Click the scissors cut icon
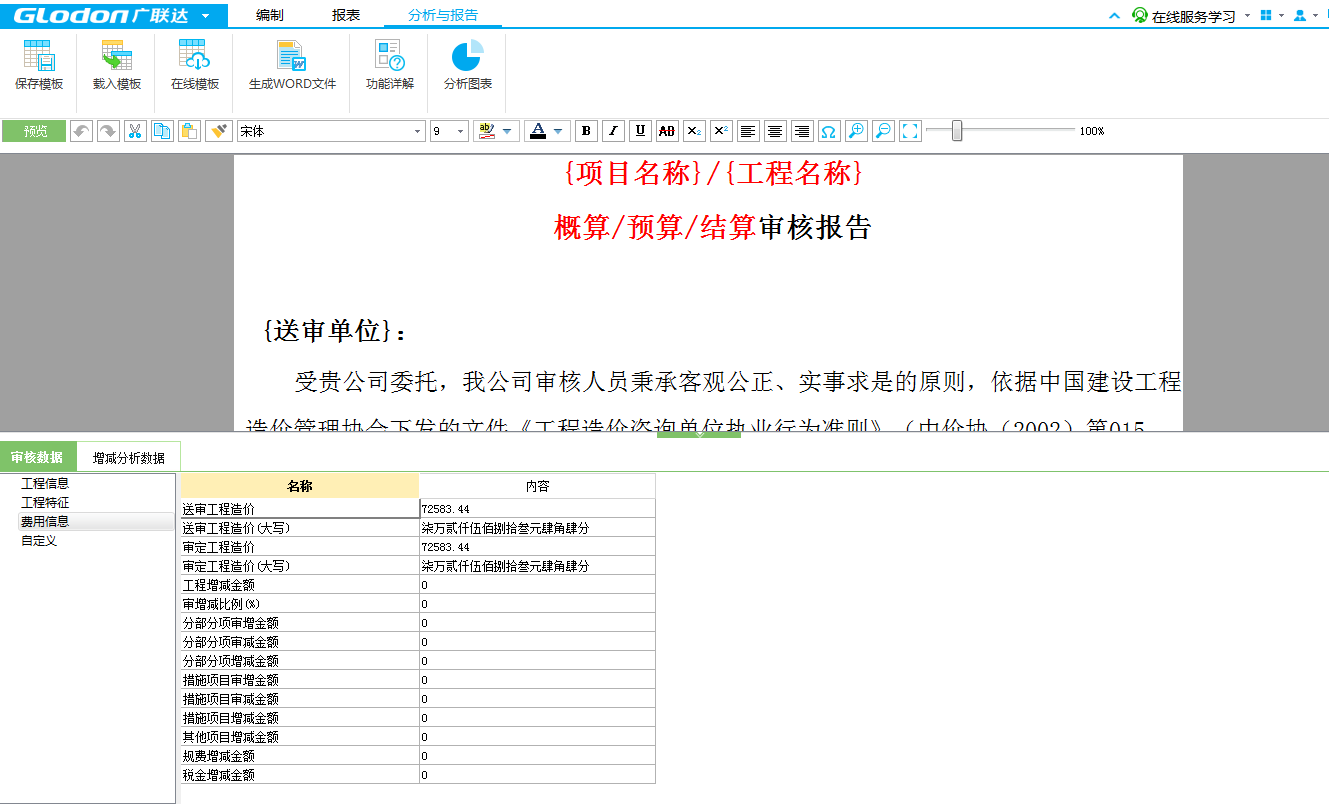Viewport: 1329px width, 804px height. [x=135, y=131]
